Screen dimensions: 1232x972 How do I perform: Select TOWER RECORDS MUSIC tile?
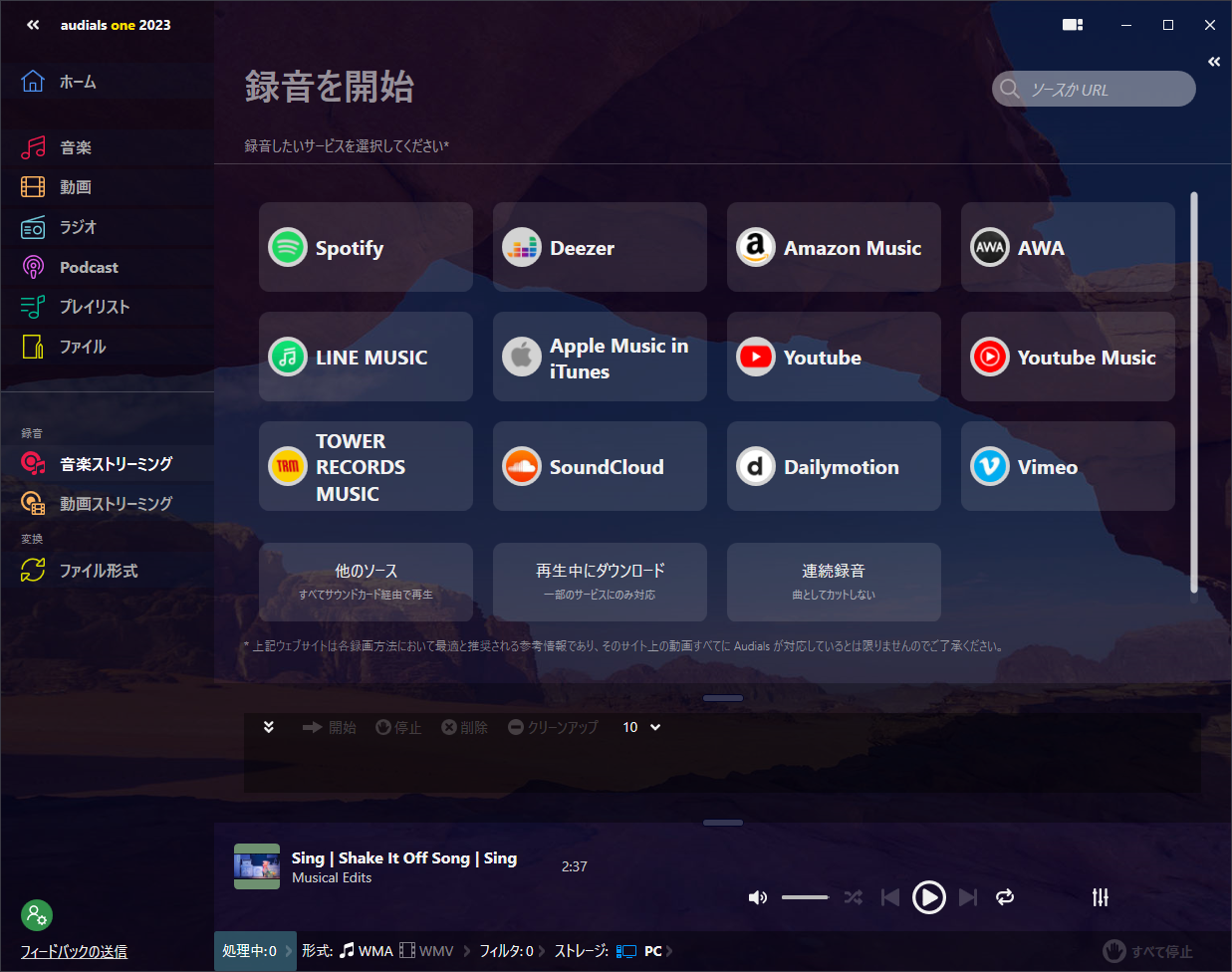[x=366, y=466]
